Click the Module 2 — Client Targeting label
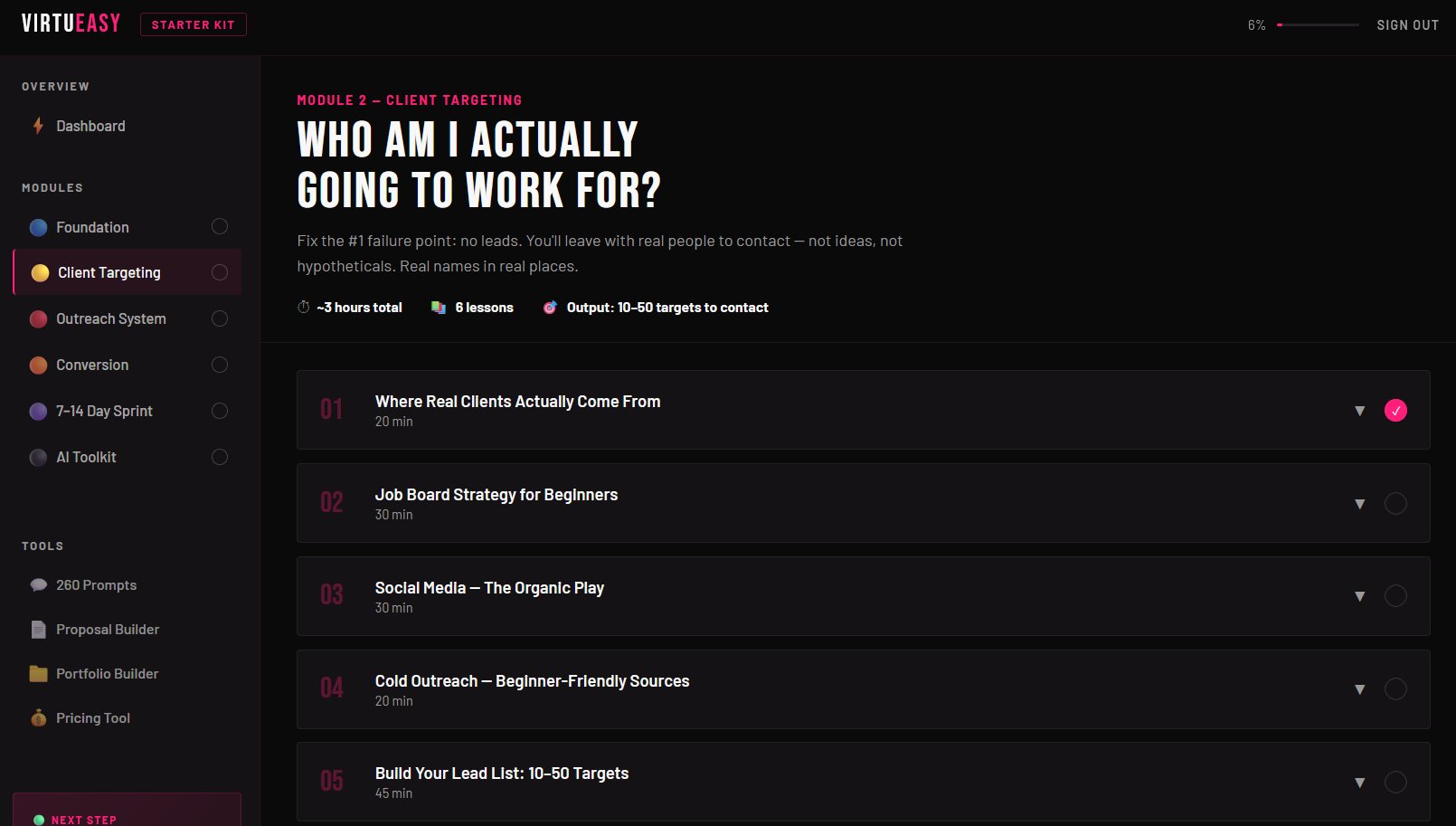1456x826 pixels. click(410, 100)
